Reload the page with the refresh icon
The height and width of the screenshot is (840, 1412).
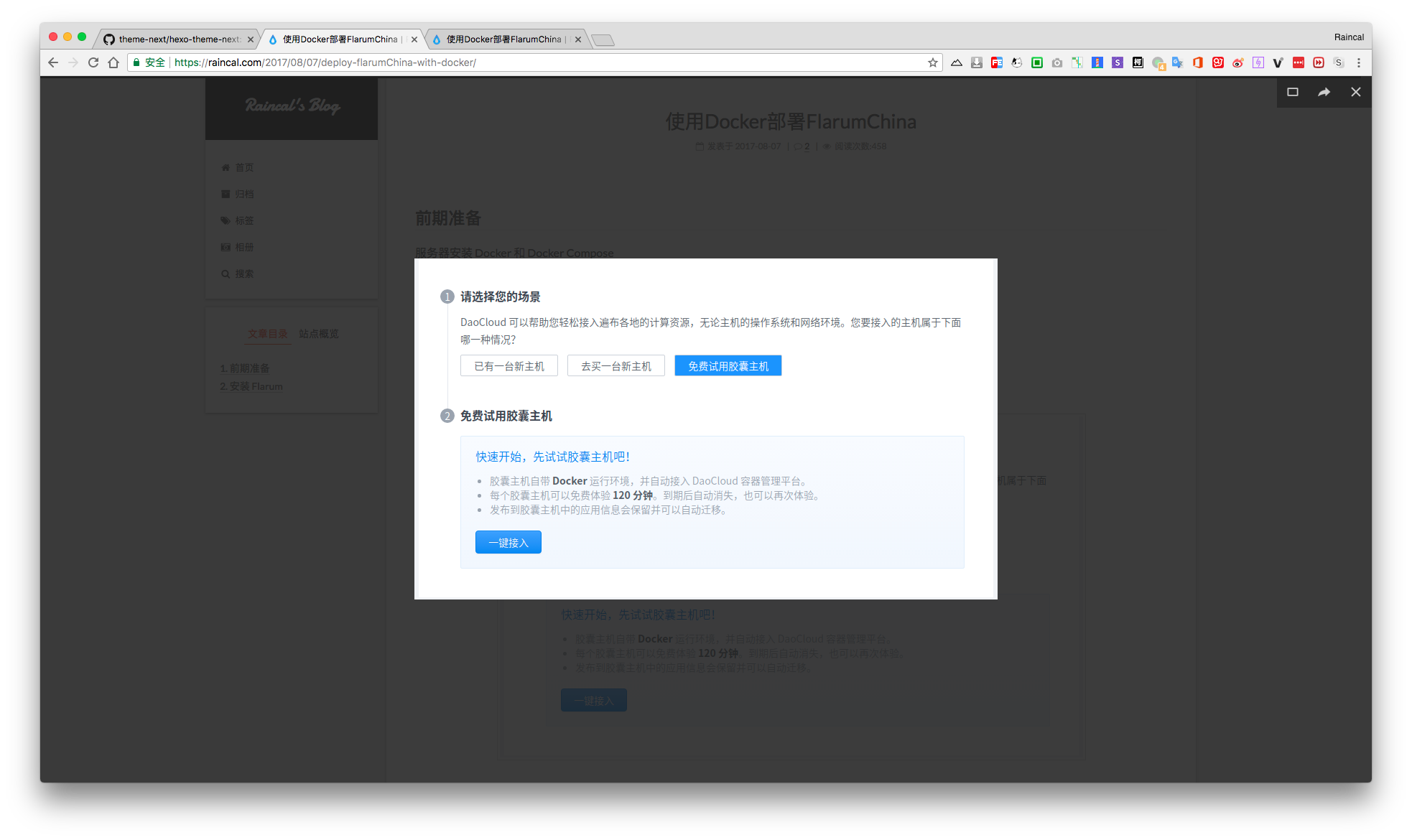[x=93, y=62]
